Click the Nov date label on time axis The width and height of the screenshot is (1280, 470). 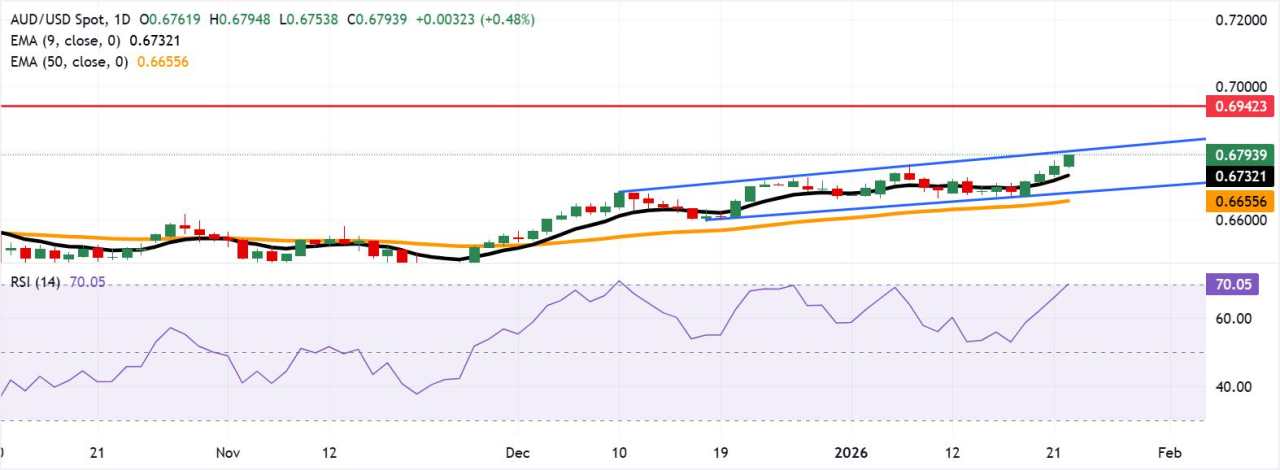[230, 451]
